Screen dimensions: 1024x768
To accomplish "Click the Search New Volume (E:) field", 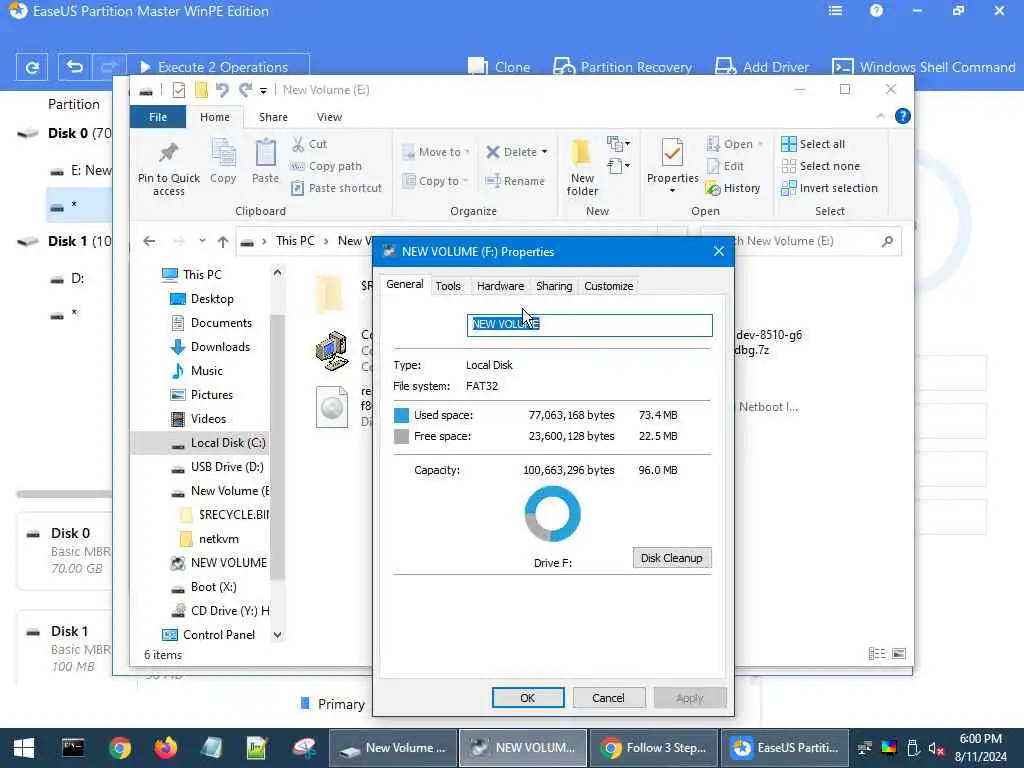I will (800, 241).
